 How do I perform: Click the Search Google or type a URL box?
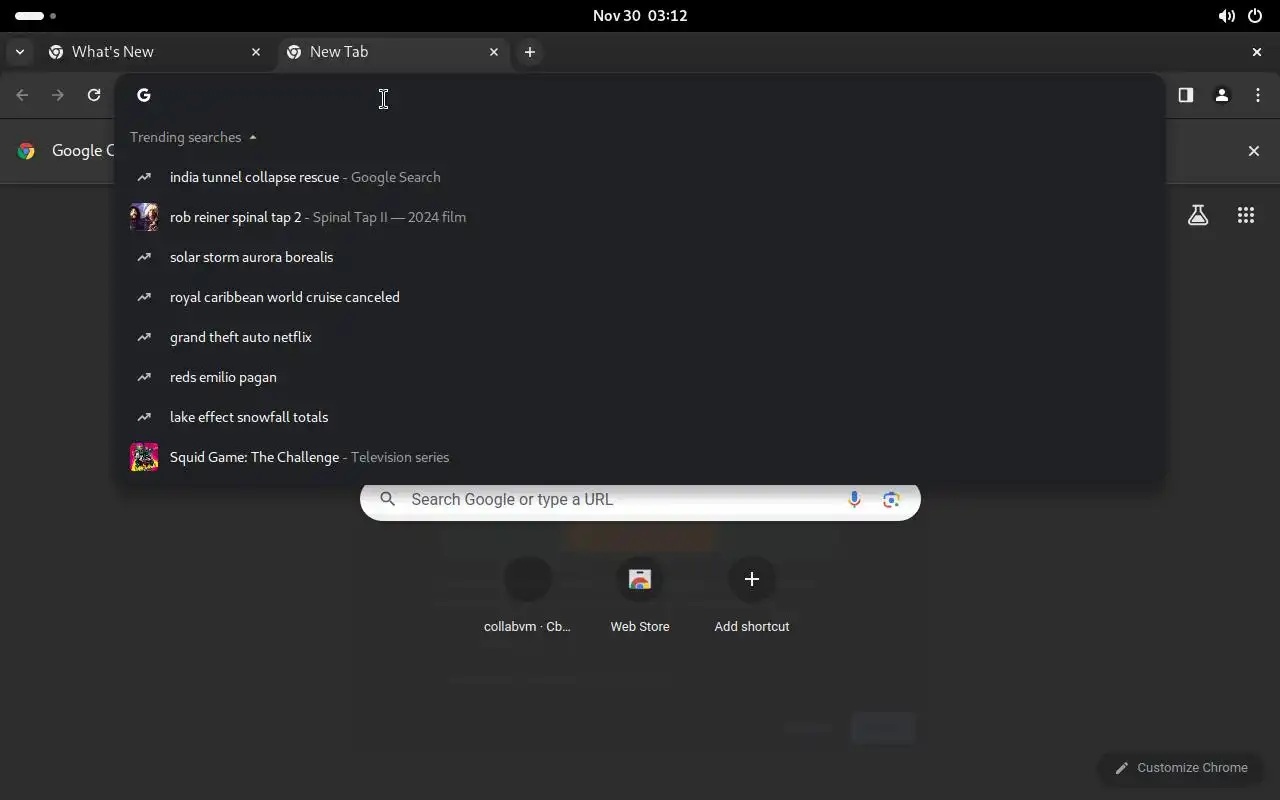click(640, 499)
